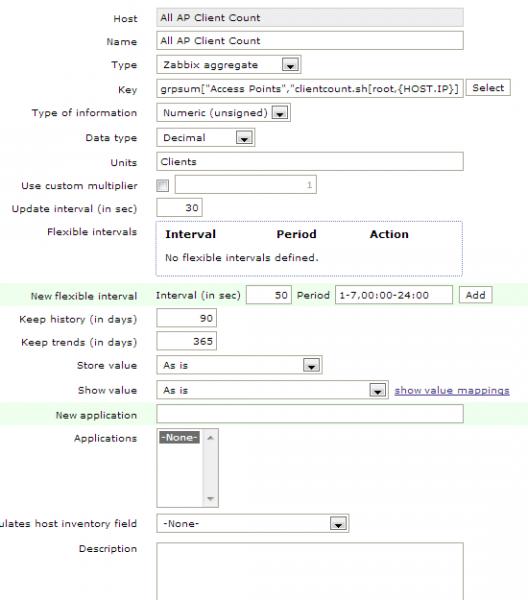528x600 pixels.
Task: Open the host inventory field dropdown
Action: 253,523
